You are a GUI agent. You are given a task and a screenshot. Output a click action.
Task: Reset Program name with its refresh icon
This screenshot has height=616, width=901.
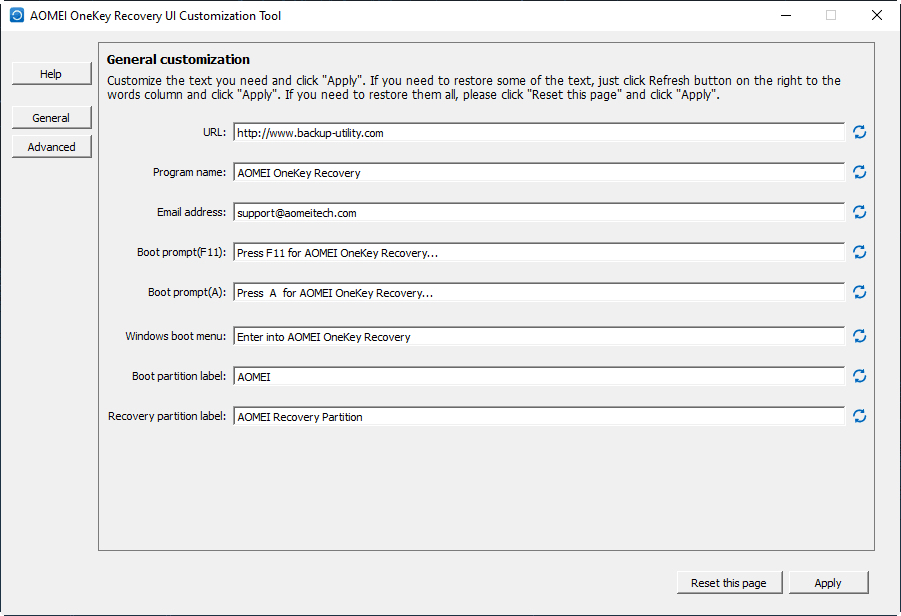859,172
